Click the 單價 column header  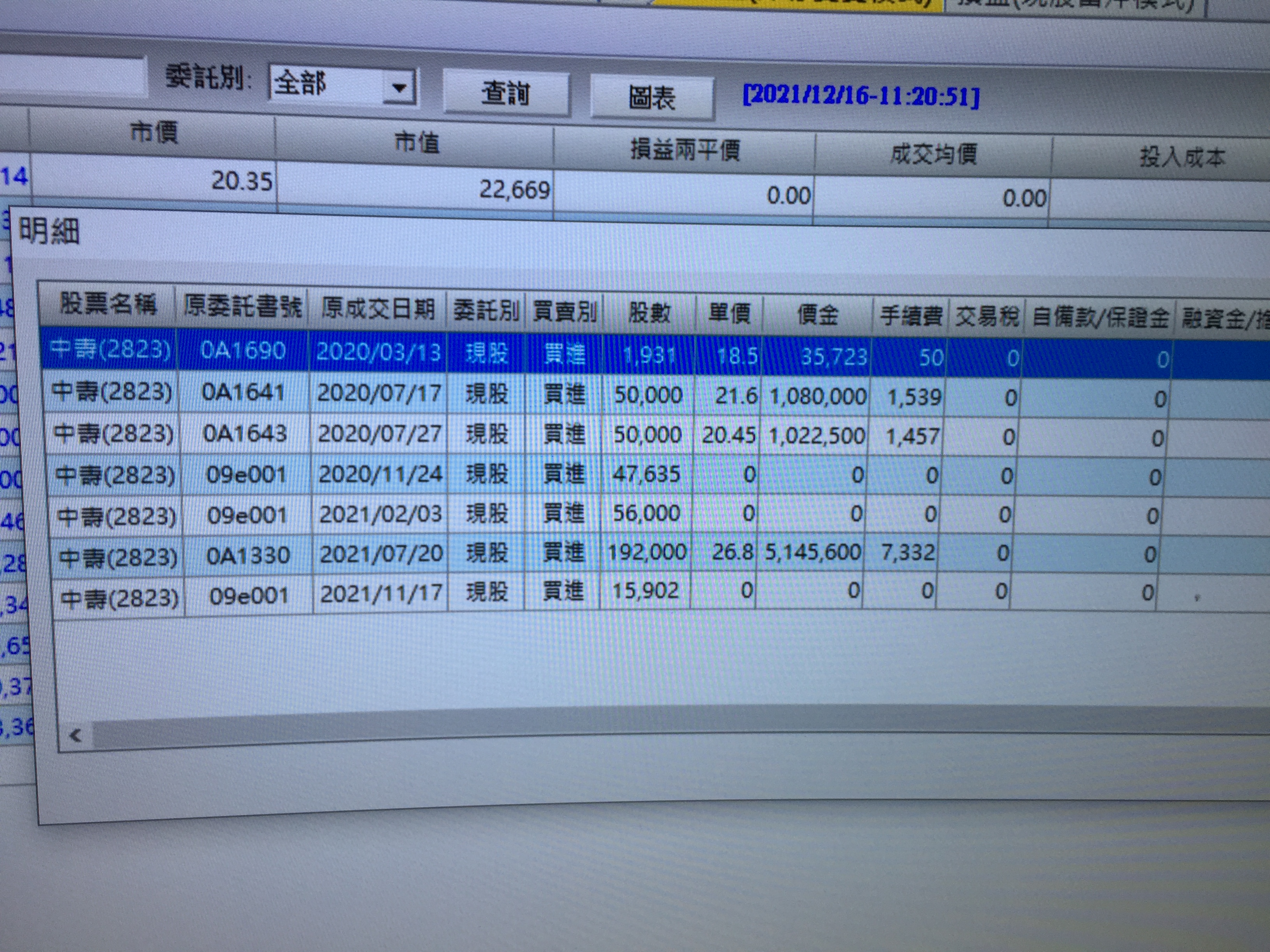pos(729,314)
